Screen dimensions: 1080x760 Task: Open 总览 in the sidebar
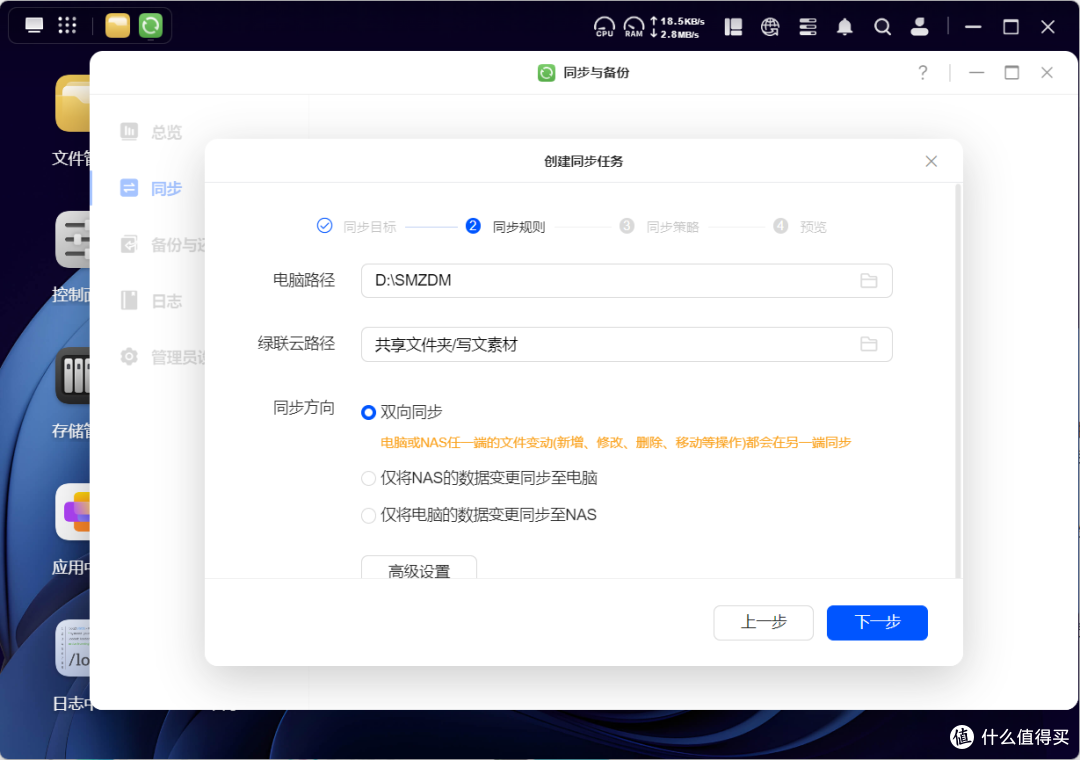click(x=151, y=132)
